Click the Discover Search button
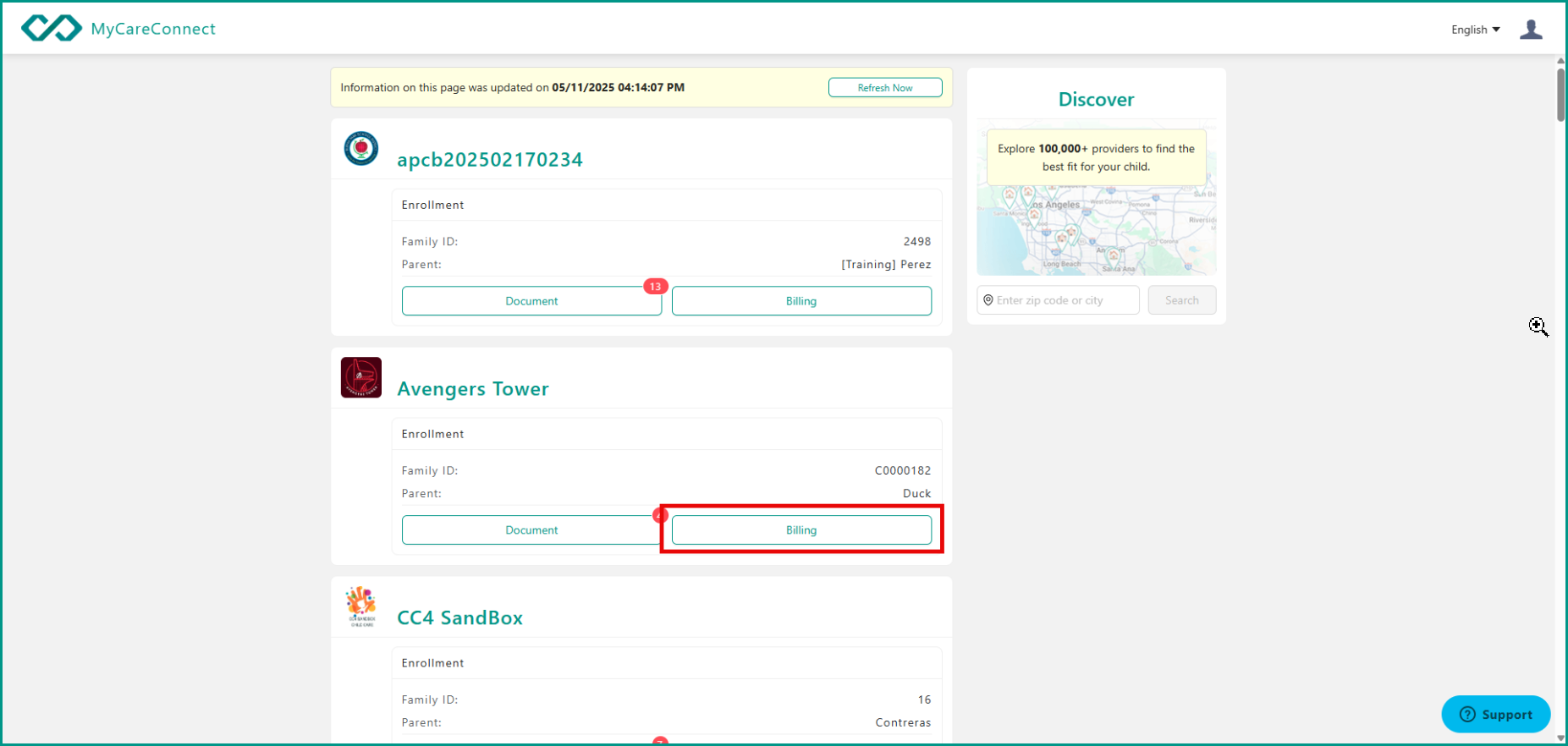Screen dimensions: 1568x746 point(1182,300)
